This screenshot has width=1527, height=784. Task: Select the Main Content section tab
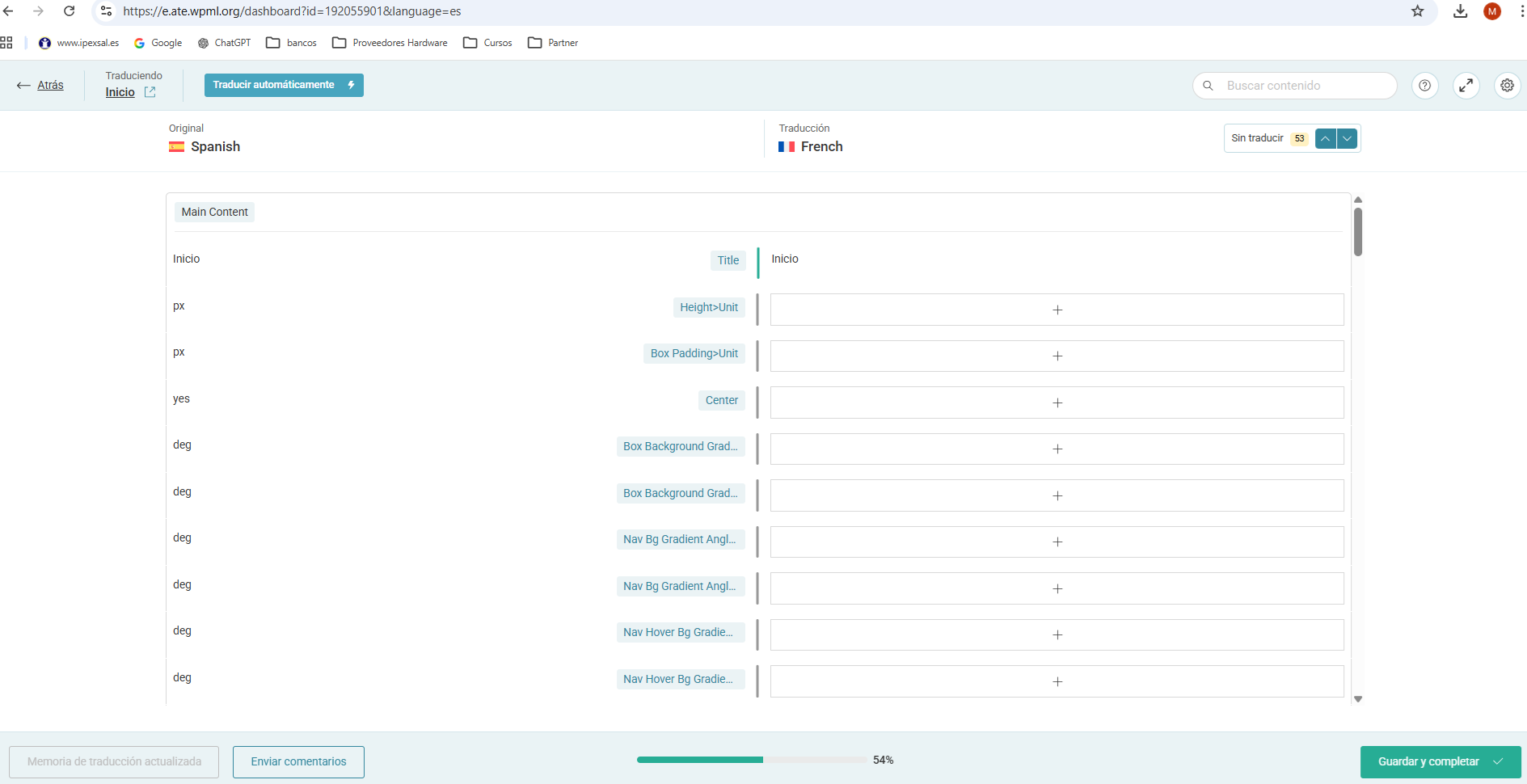tap(214, 212)
